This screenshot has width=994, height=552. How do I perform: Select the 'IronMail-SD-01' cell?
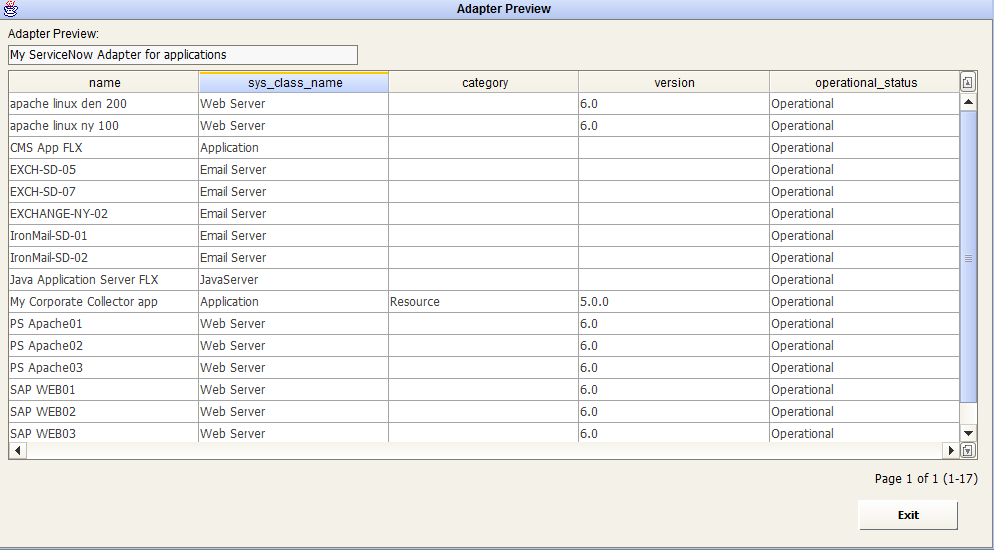click(104, 236)
